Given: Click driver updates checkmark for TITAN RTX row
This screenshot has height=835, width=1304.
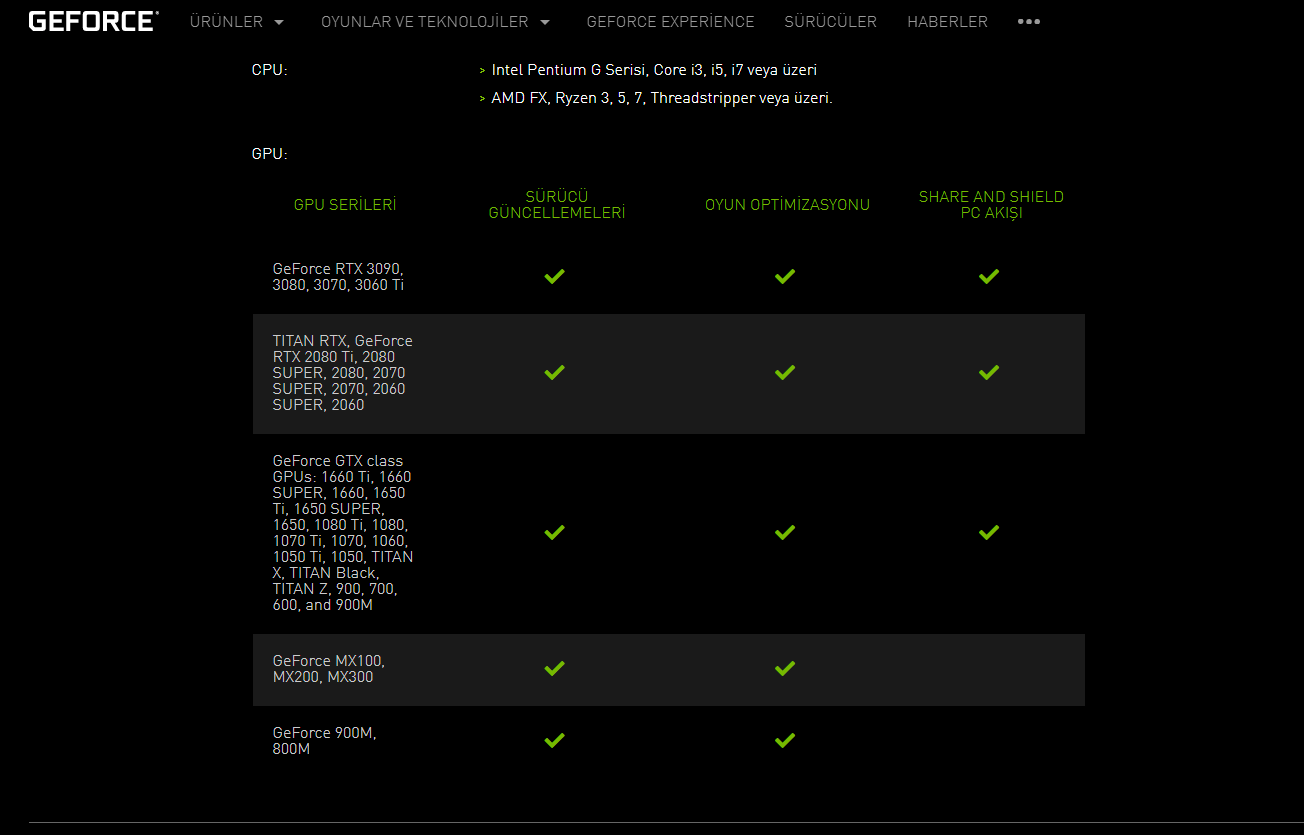Looking at the screenshot, I should tap(554, 372).
